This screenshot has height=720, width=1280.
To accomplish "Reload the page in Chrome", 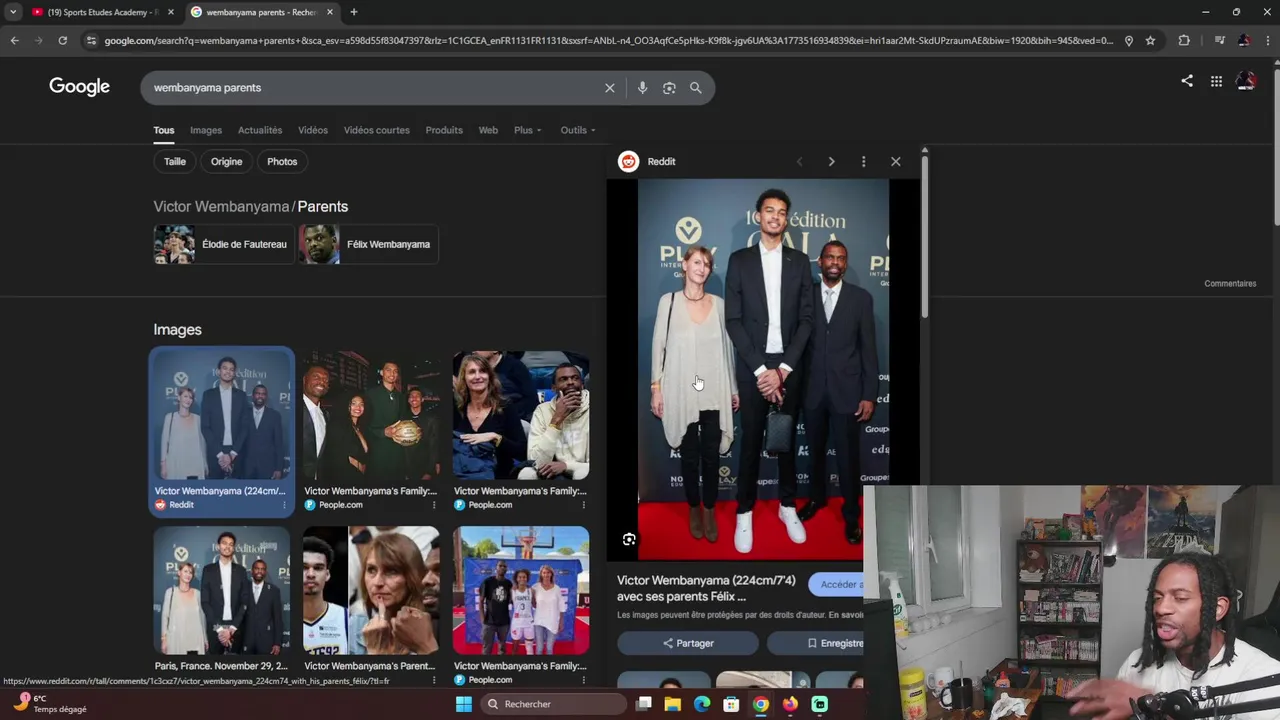I will pos(62,40).
